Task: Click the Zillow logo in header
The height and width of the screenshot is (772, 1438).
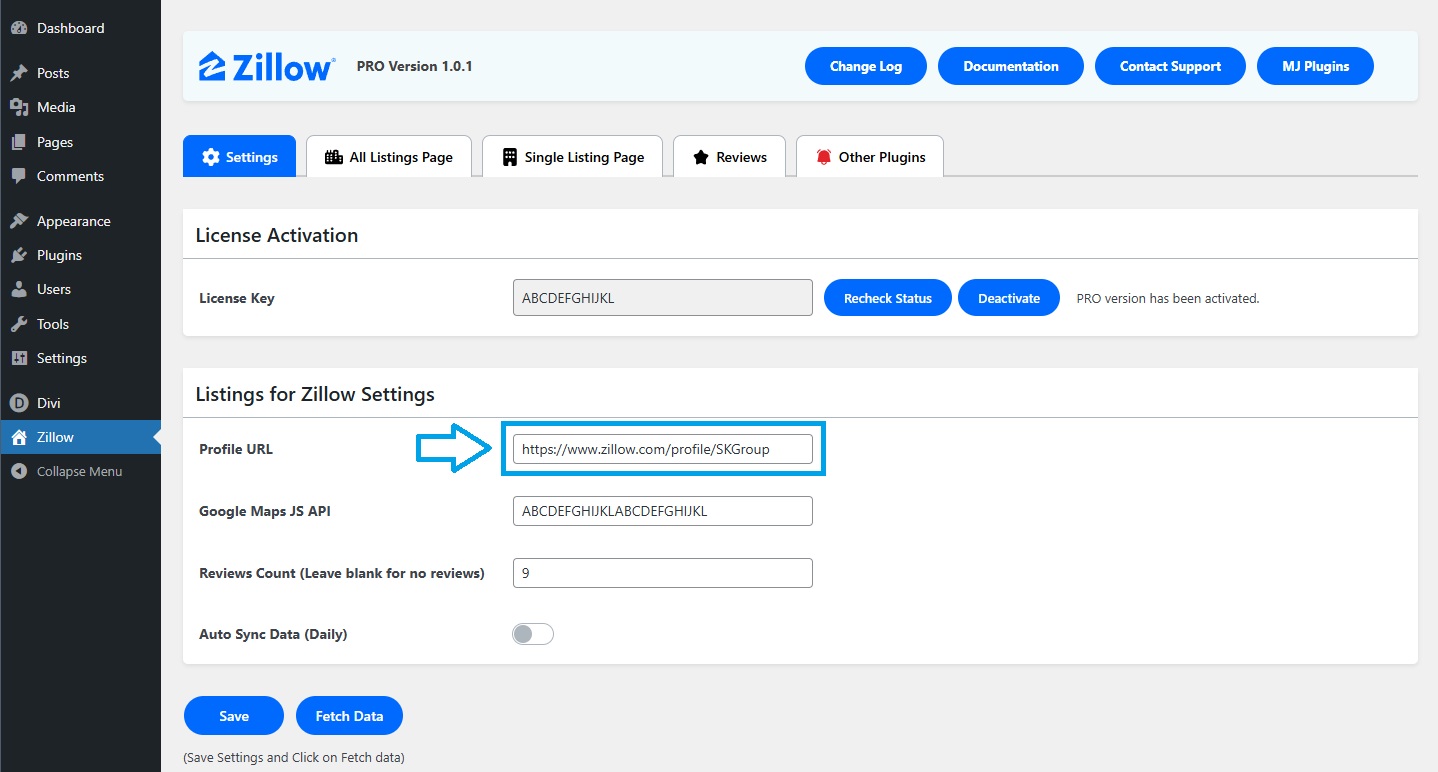Action: [x=267, y=66]
